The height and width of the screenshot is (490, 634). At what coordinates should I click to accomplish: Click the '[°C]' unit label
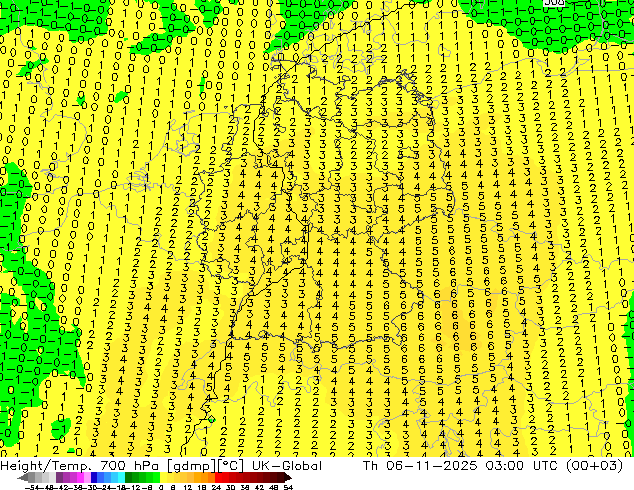(230, 466)
